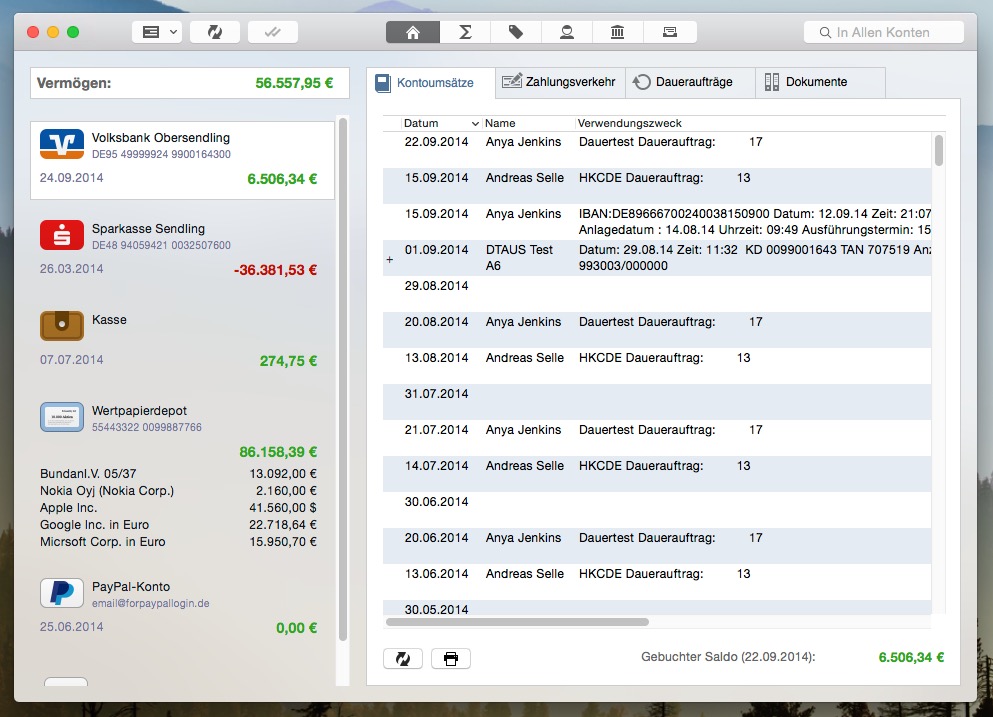
Task: Click the horizontal scrollbar under transactions
Action: tap(518, 622)
